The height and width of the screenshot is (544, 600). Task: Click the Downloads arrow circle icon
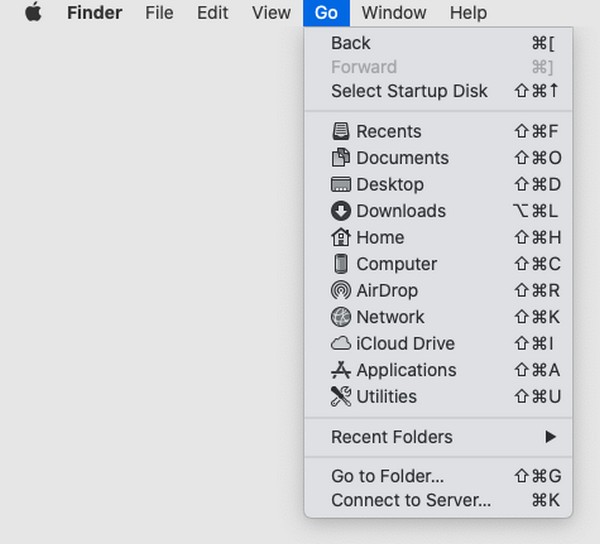(x=341, y=211)
